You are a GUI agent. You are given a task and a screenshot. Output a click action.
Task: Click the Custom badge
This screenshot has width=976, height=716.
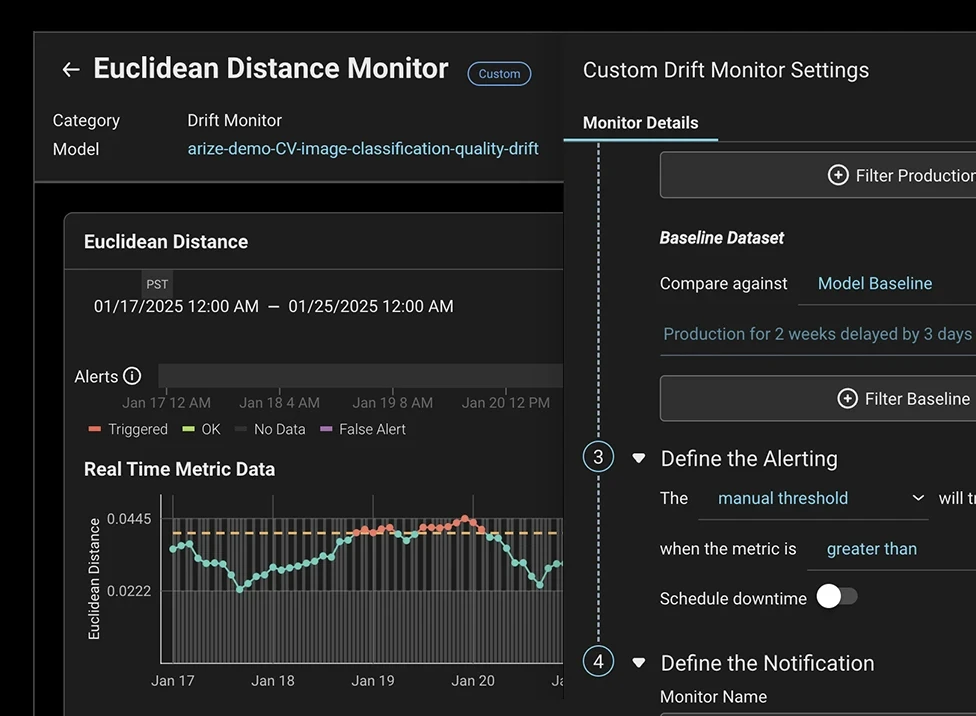click(x=499, y=73)
